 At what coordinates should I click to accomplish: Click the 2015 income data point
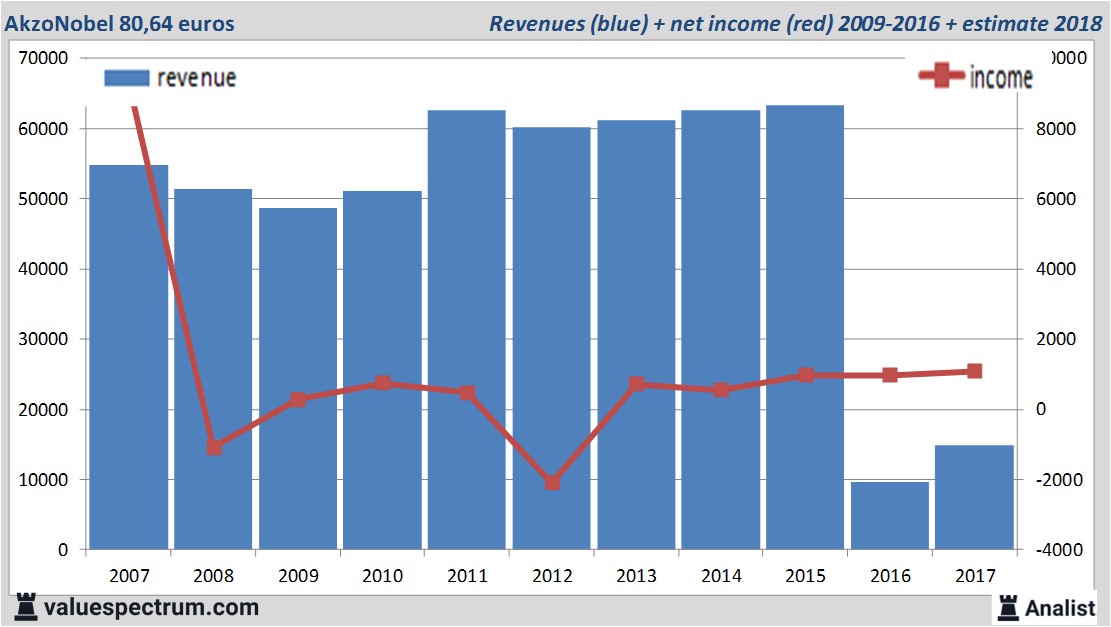coord(806,375)
